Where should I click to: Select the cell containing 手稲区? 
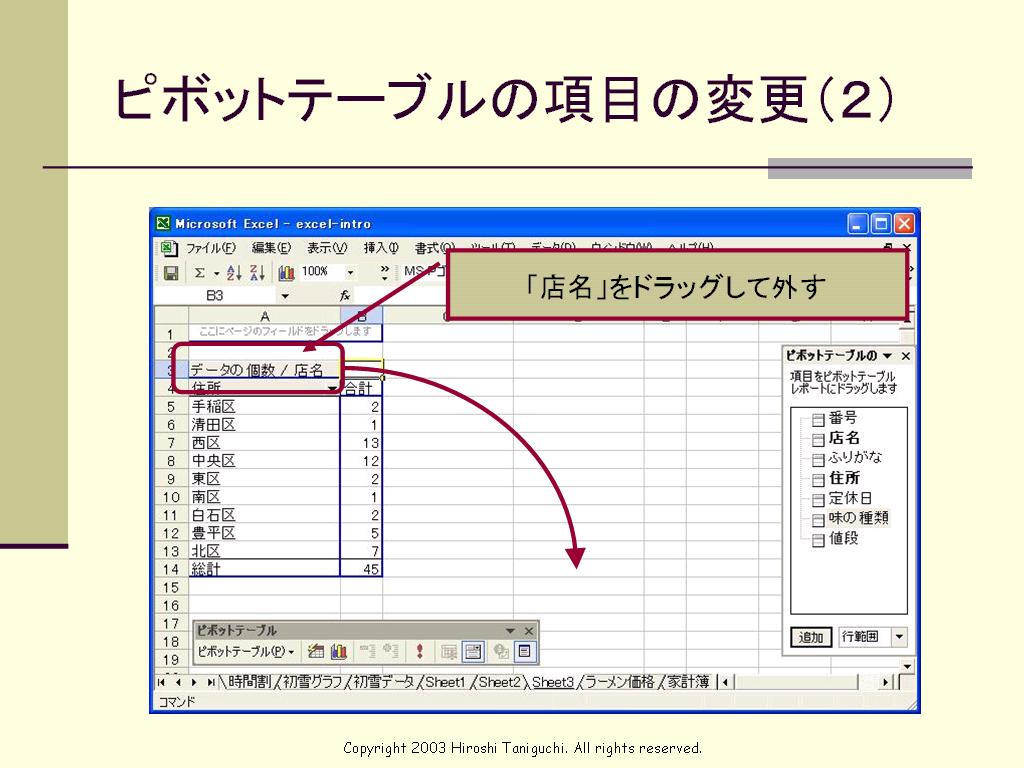[264, 407]
